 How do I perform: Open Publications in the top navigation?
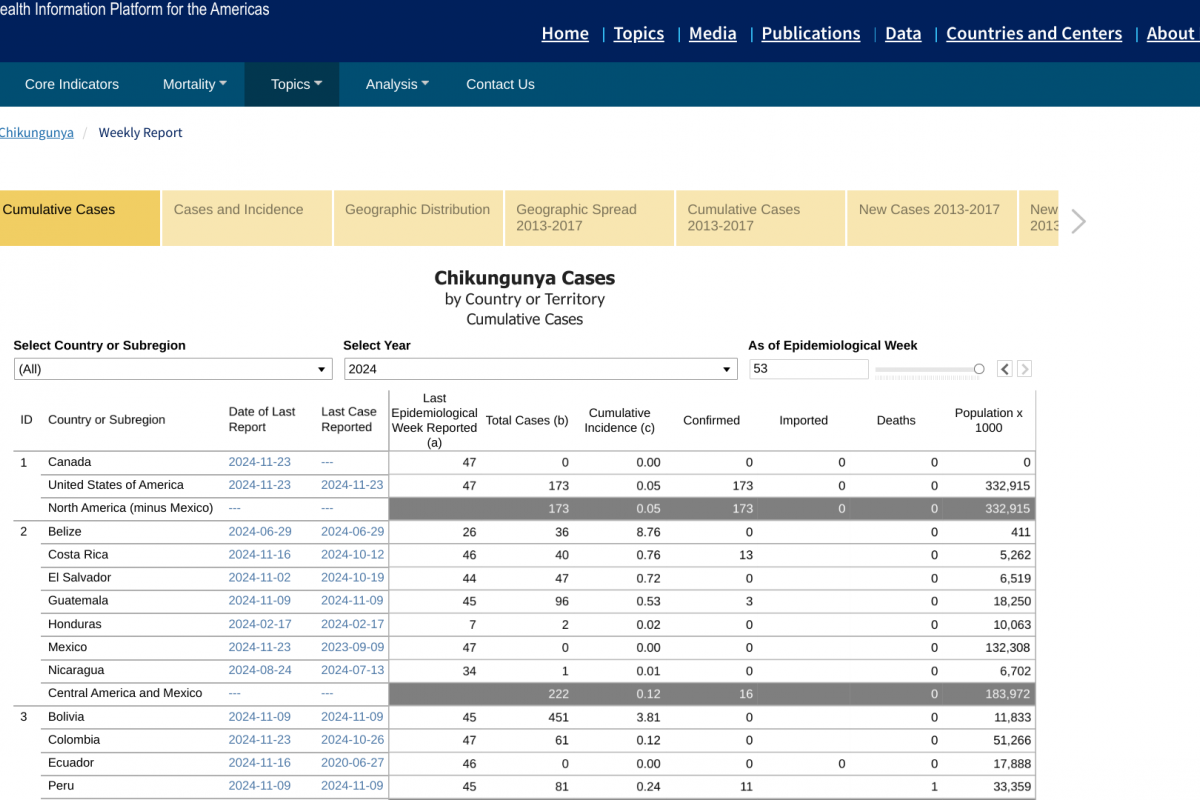(x=810, y=33)
